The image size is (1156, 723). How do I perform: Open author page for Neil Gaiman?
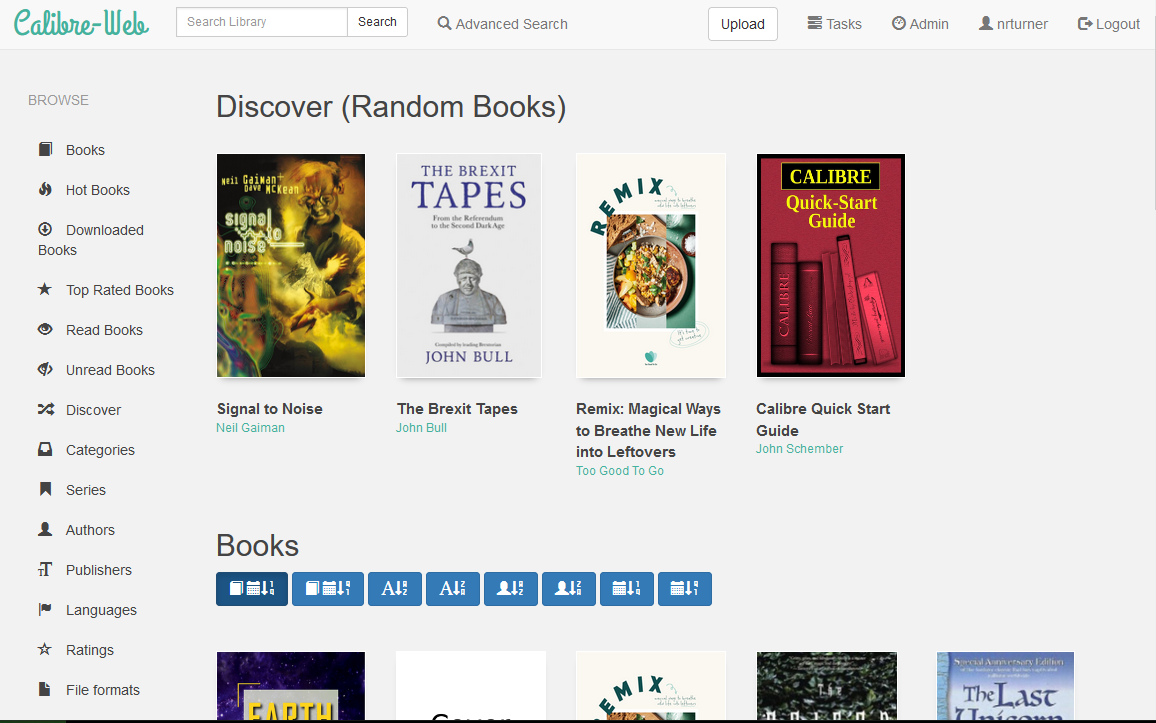250,427
